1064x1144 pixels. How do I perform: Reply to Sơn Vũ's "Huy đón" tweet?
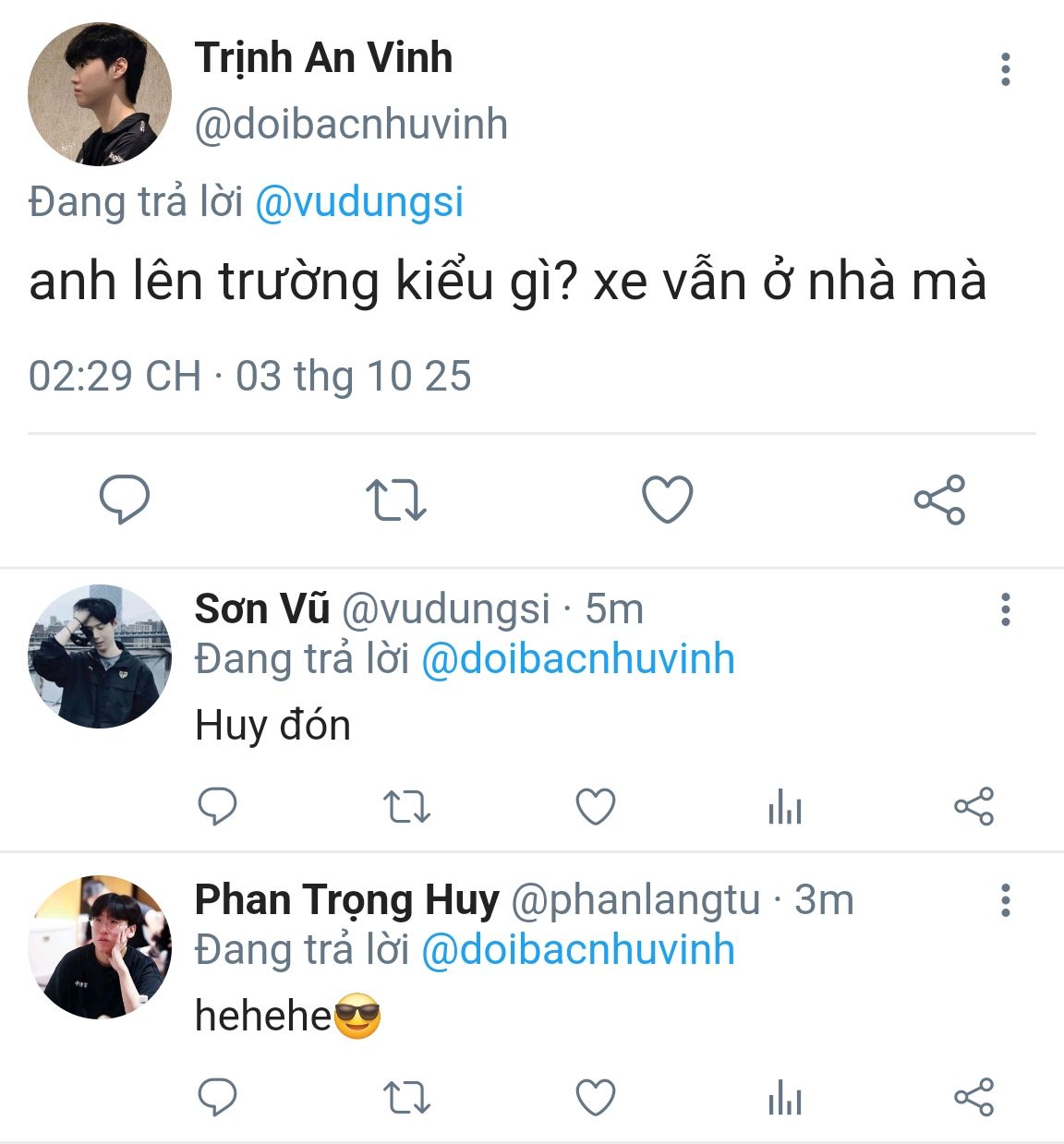[x=218, y=807]
